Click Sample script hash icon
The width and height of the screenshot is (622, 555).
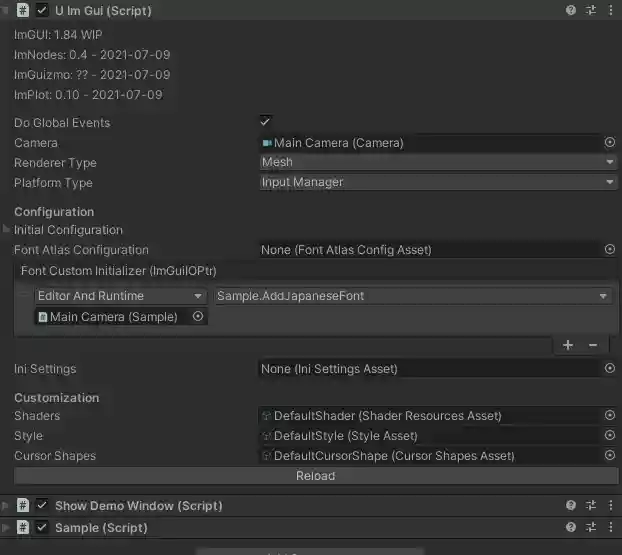tap(23, 527)
